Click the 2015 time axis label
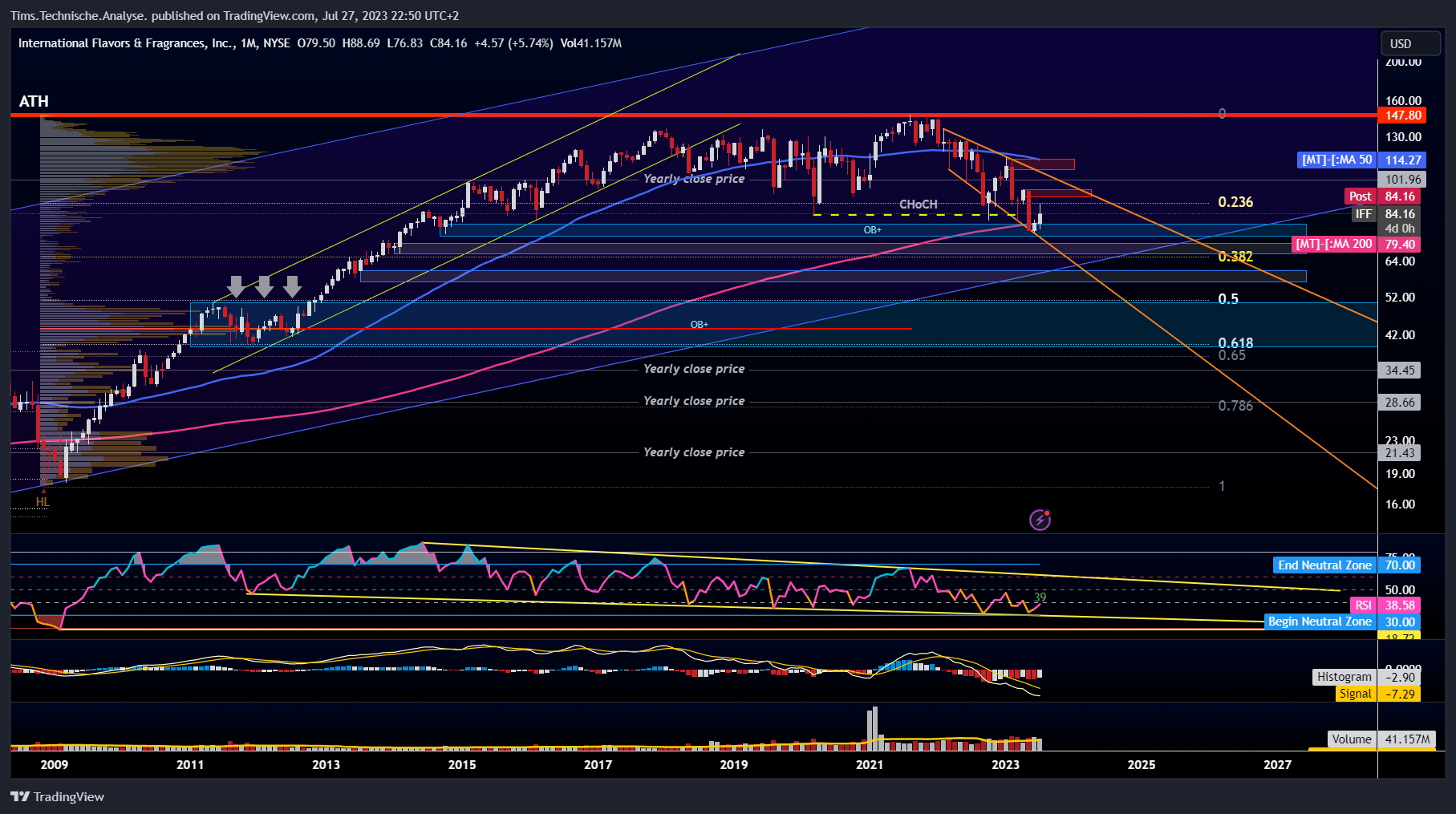This screenshot has width=1456, height=814. (x=462, y=764)
